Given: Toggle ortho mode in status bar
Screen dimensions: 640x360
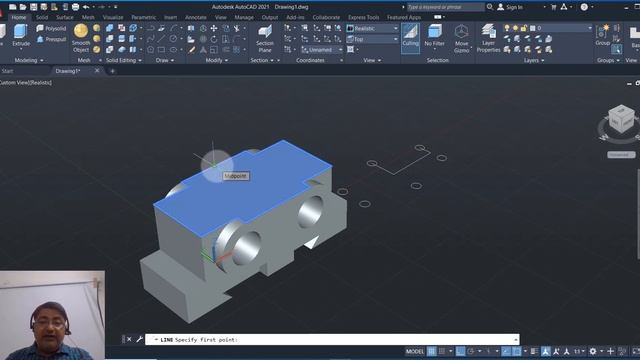Looking at the screenshot, I should (460, 351).
